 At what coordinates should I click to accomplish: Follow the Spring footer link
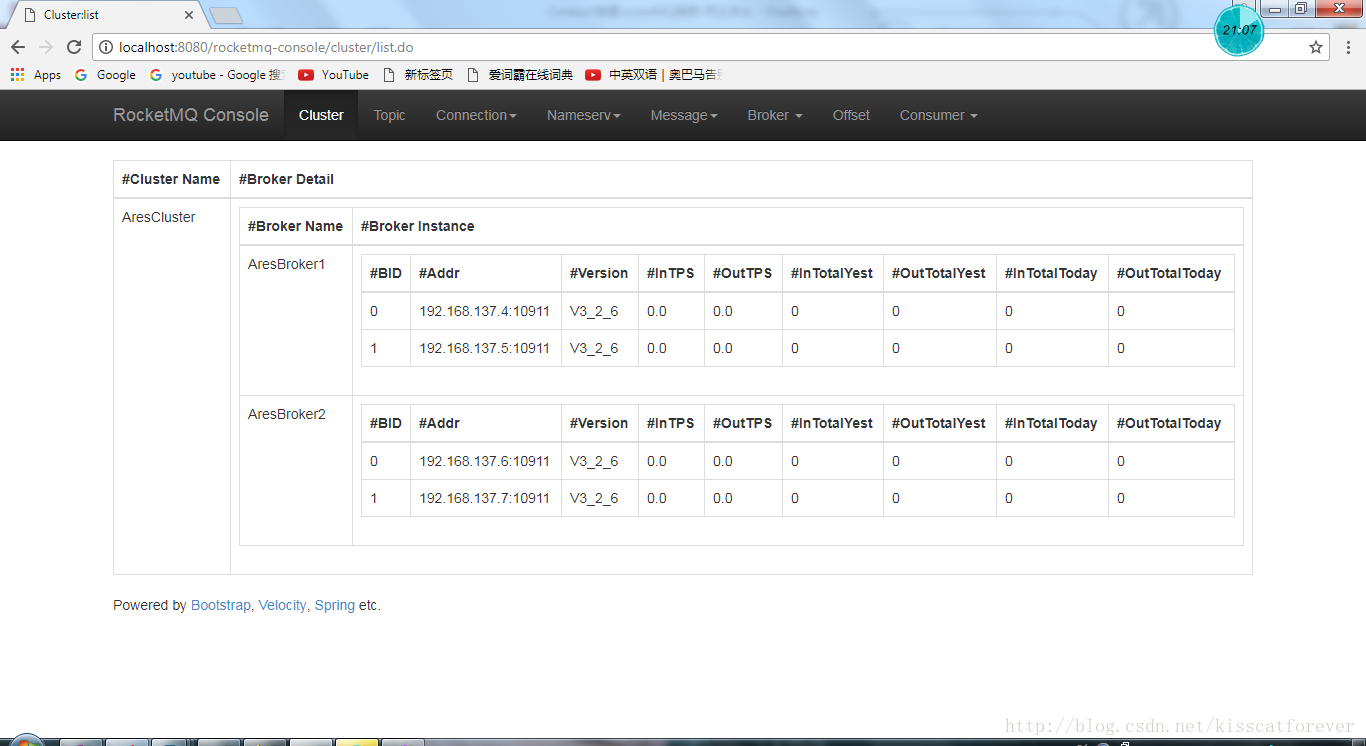335,605
